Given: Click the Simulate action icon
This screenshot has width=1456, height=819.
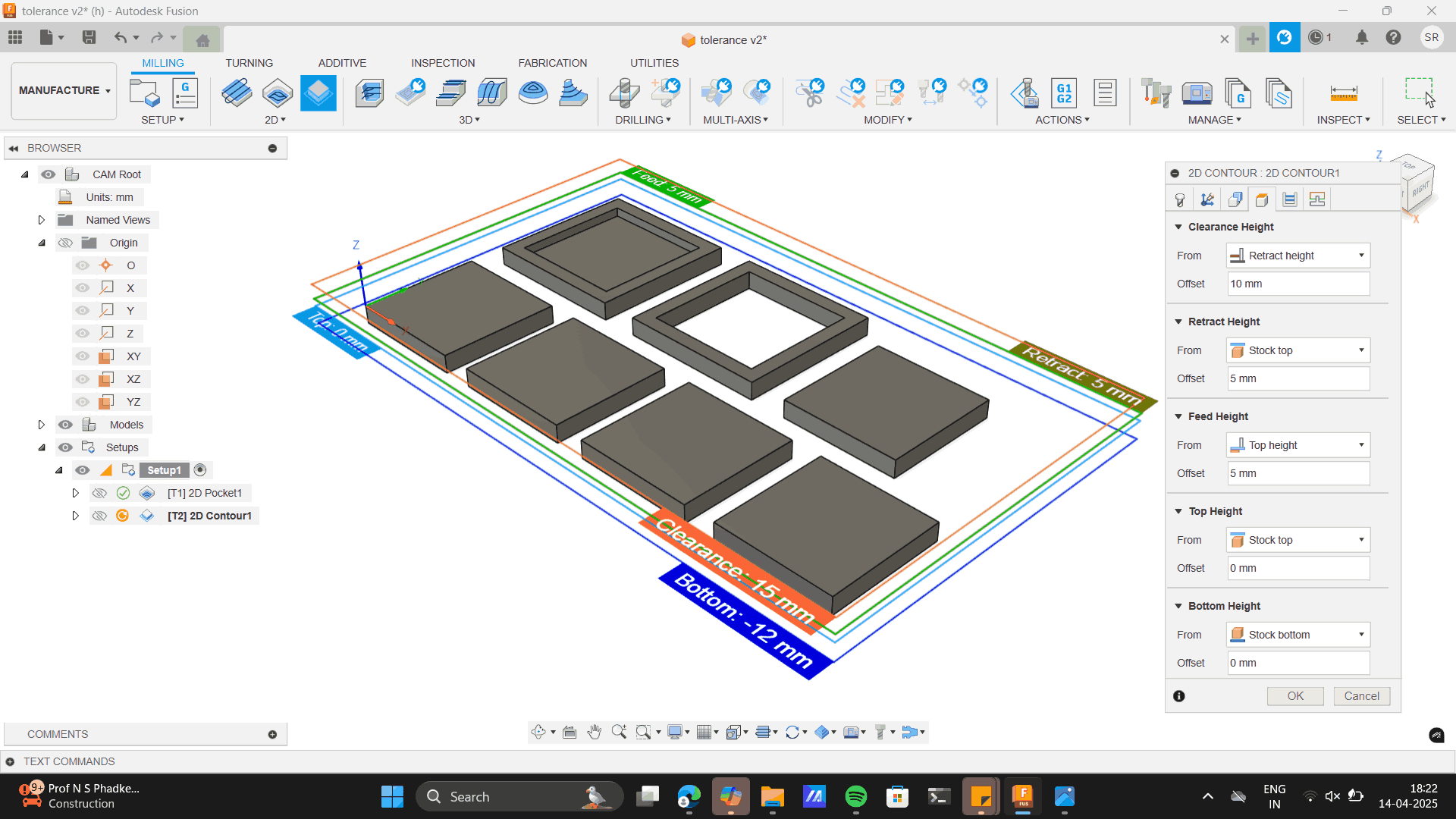Looking at the screenshot, I should (1025, 93).
